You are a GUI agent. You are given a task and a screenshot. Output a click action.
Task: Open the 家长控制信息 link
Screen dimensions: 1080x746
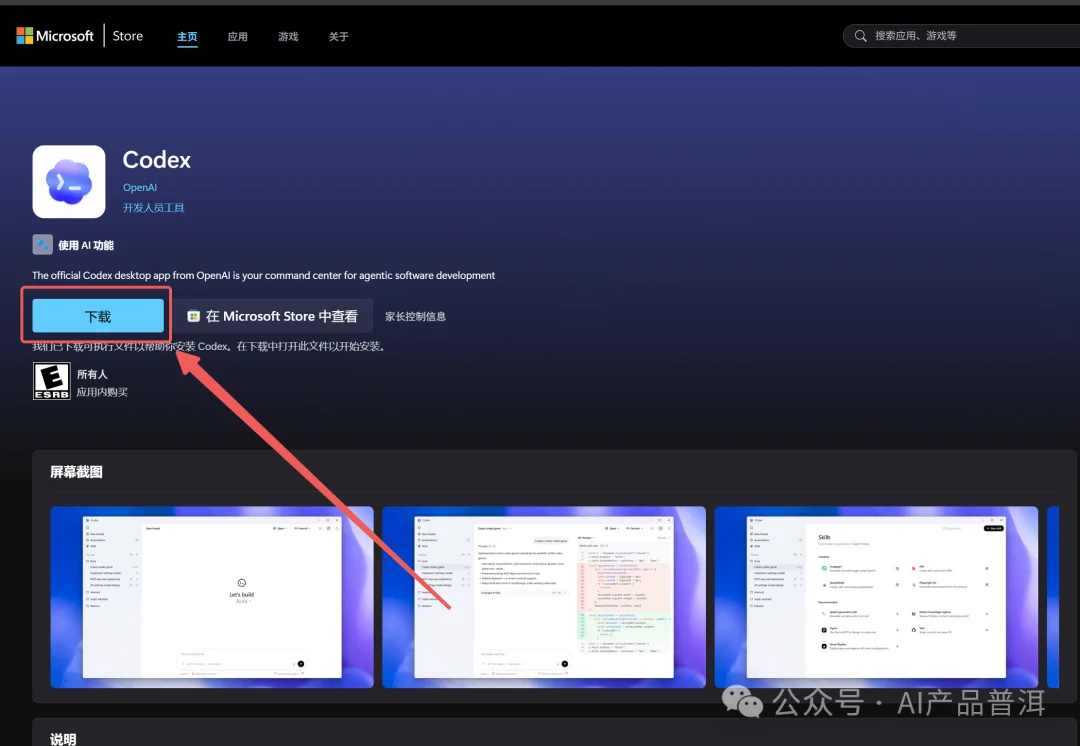415,316
